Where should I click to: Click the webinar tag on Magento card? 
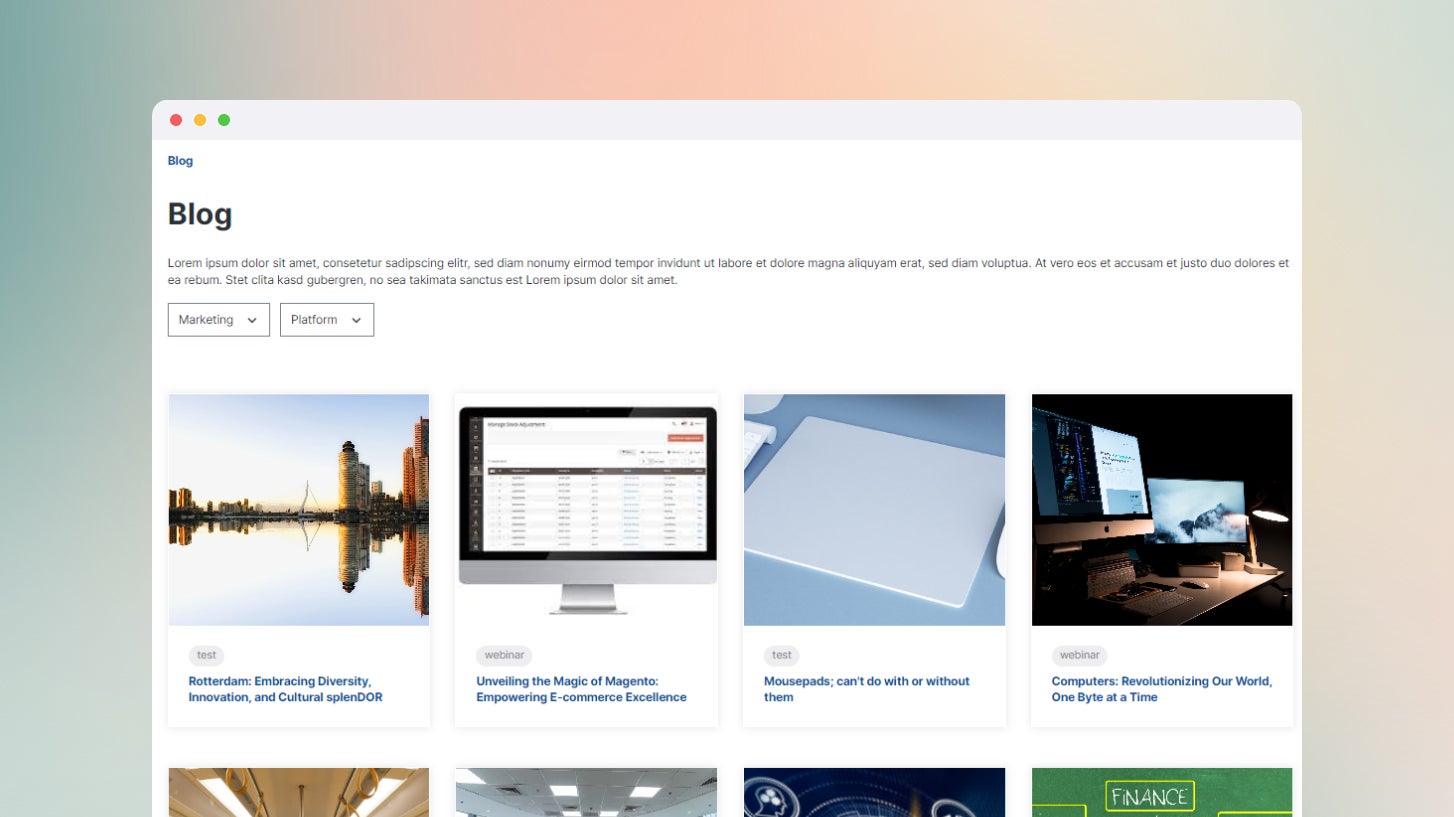(x=504, y=655)
